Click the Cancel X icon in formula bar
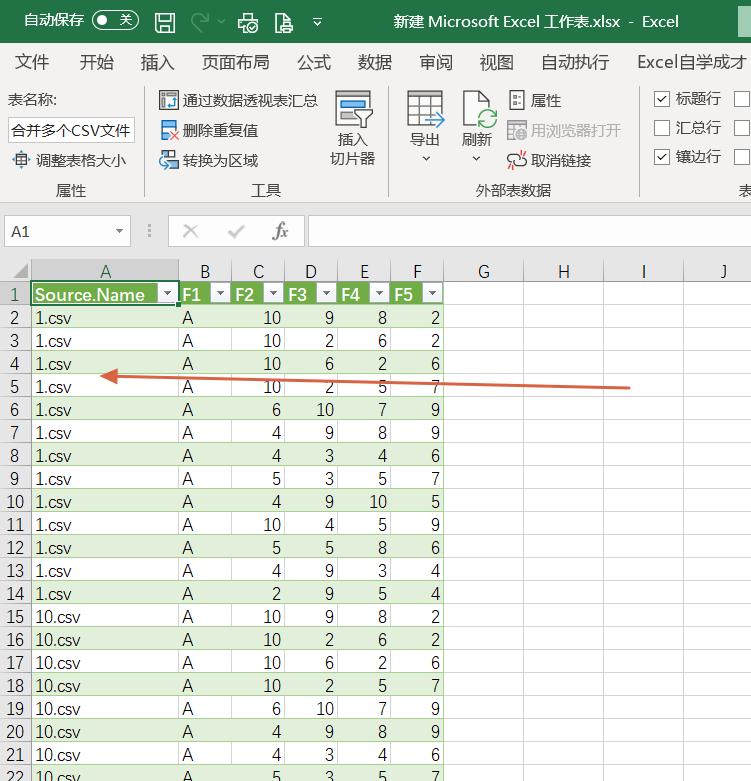Viewport: 751px width, 781px height. pyautogui.click(x=191, y=231)
